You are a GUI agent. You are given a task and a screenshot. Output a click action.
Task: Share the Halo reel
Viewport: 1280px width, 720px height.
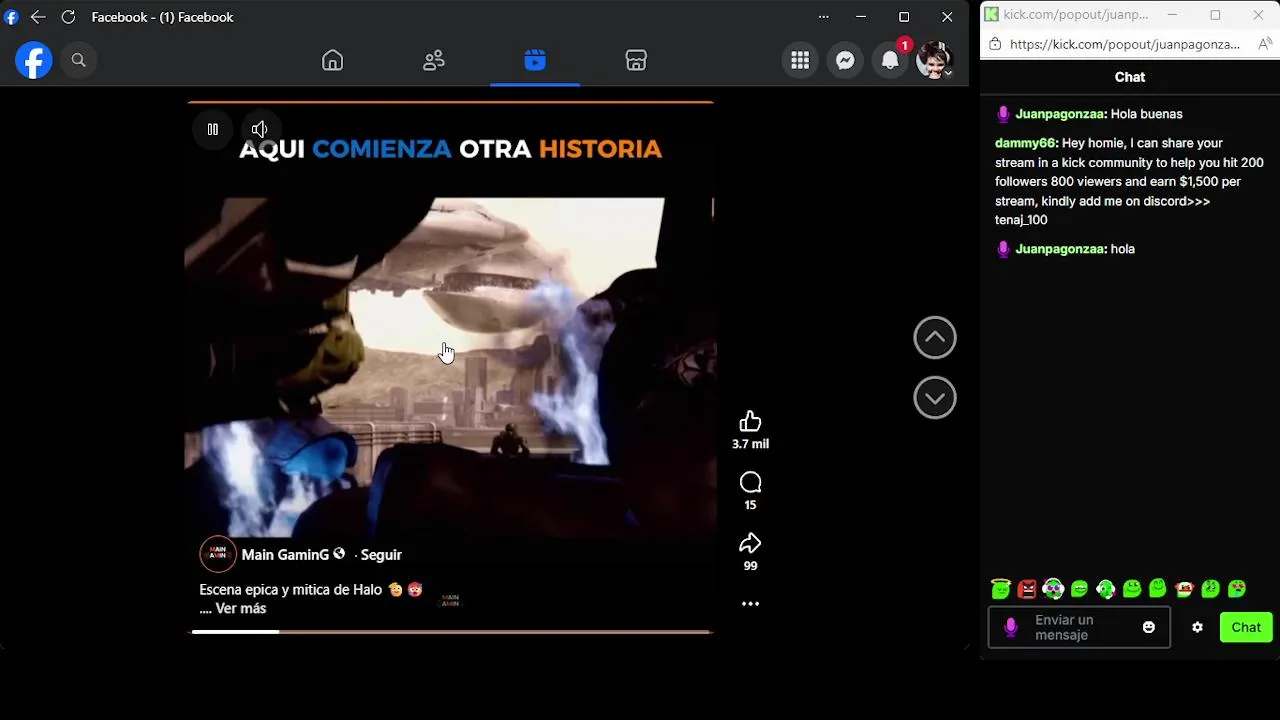click(x=750, y=543)
